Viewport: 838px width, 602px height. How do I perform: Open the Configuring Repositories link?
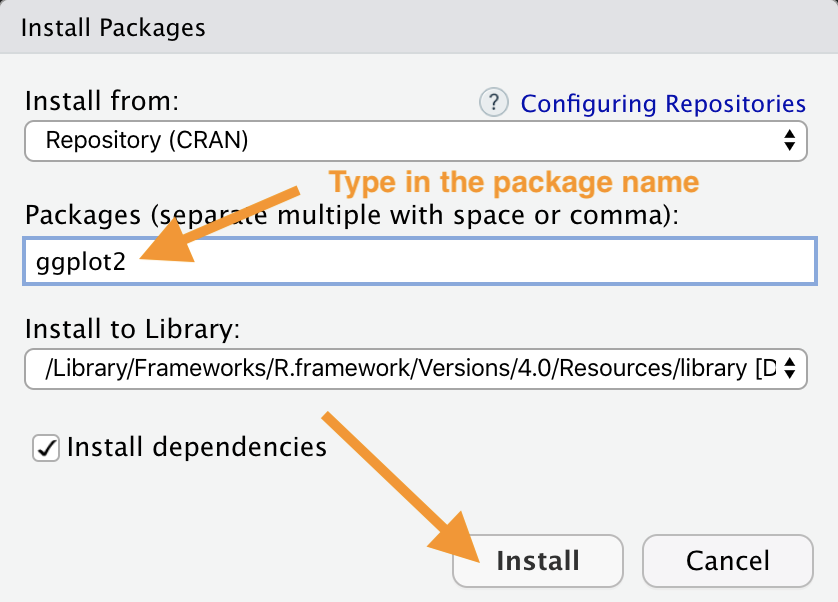point(663,104)
